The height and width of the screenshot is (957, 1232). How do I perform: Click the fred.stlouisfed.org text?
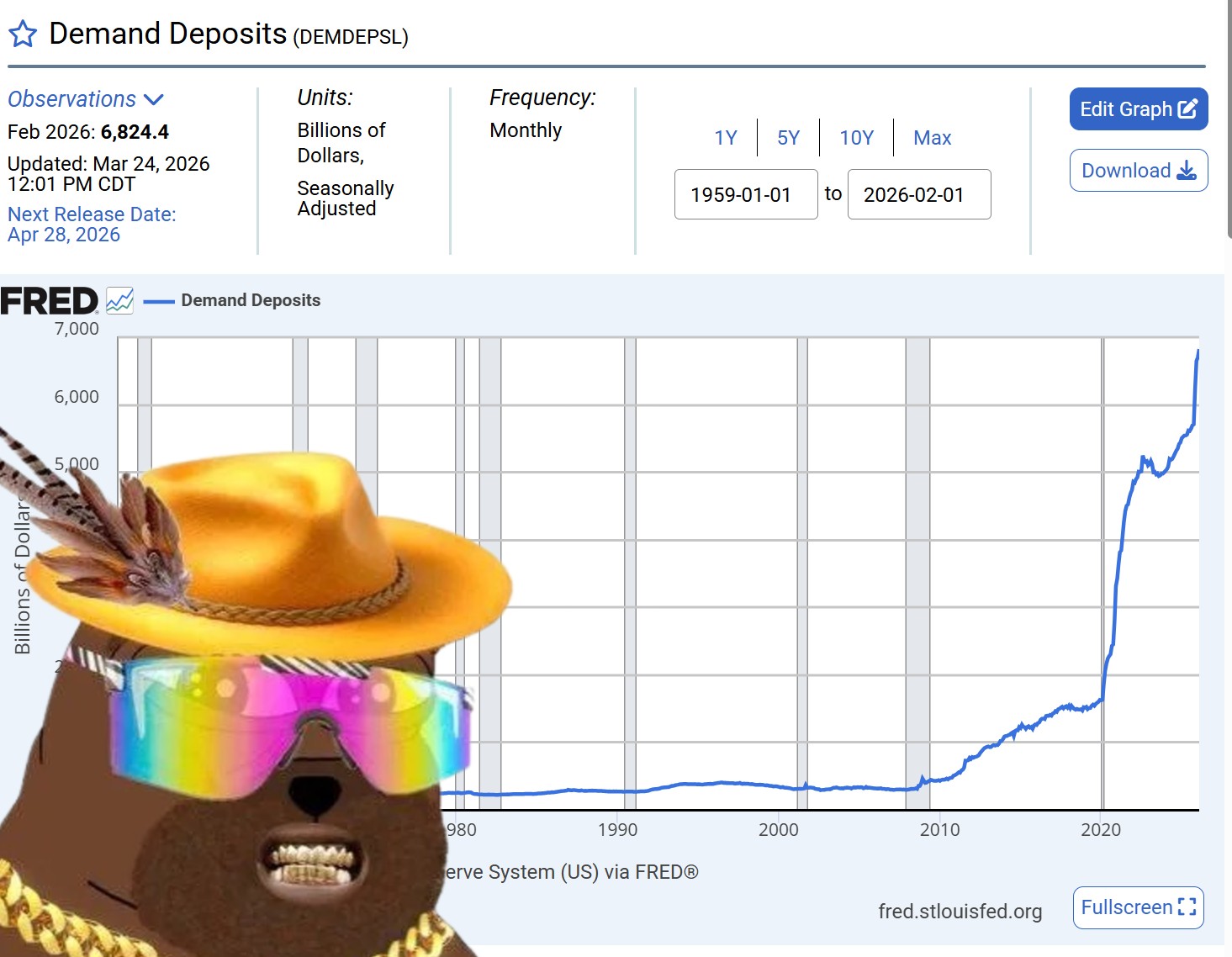click(x=960, y=911)
